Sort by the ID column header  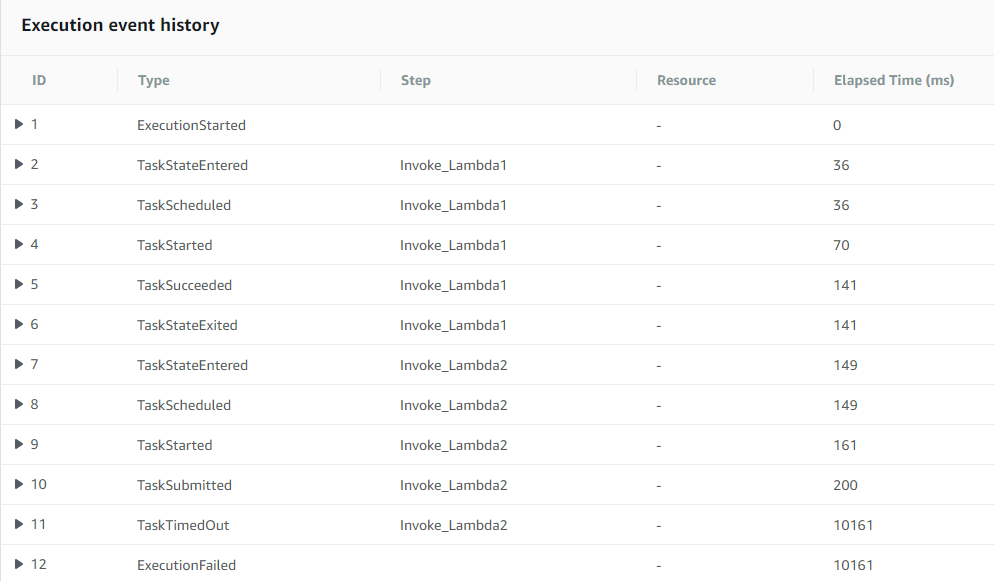pyautogui.click(x=39, y=80)
